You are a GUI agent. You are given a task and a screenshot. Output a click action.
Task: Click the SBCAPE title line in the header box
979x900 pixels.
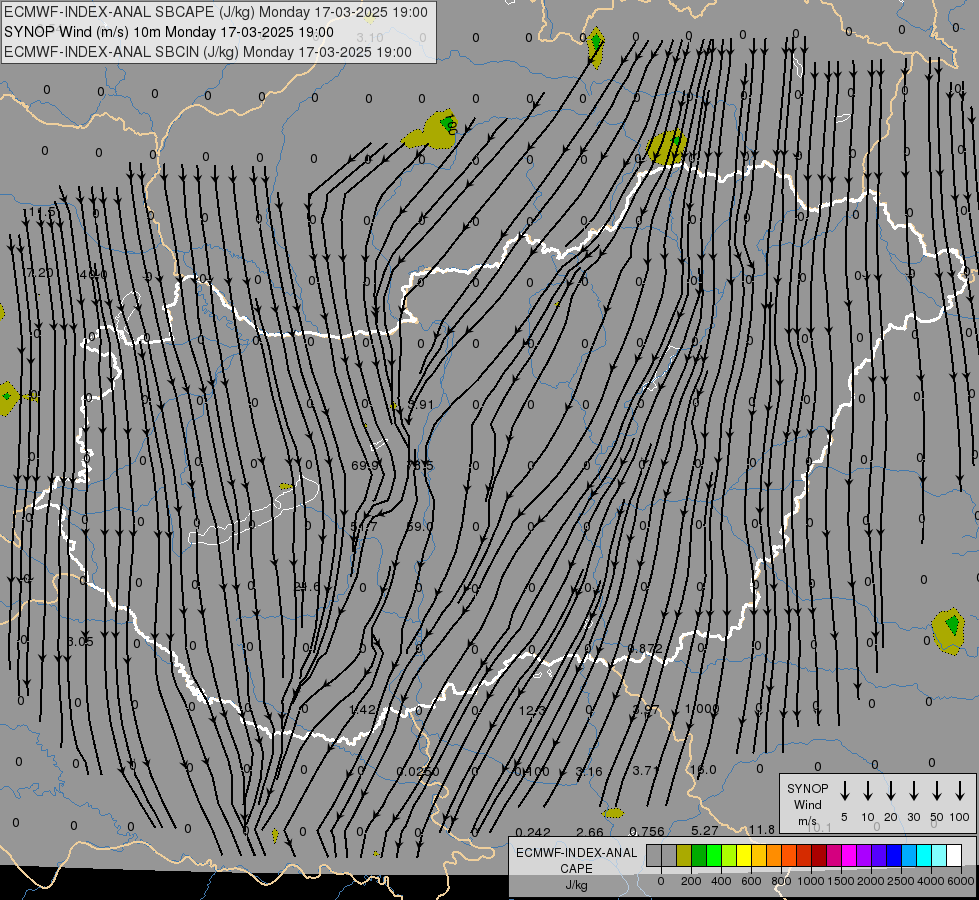216,12
